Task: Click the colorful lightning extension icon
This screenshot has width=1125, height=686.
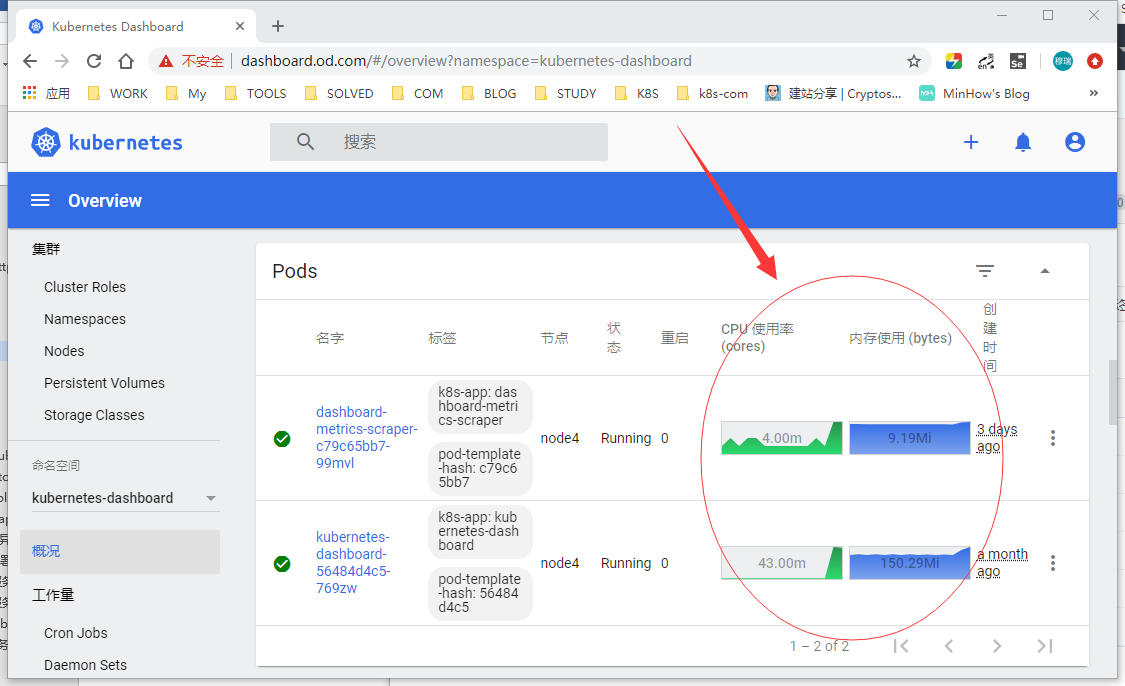Action: (x=954, y=61)
